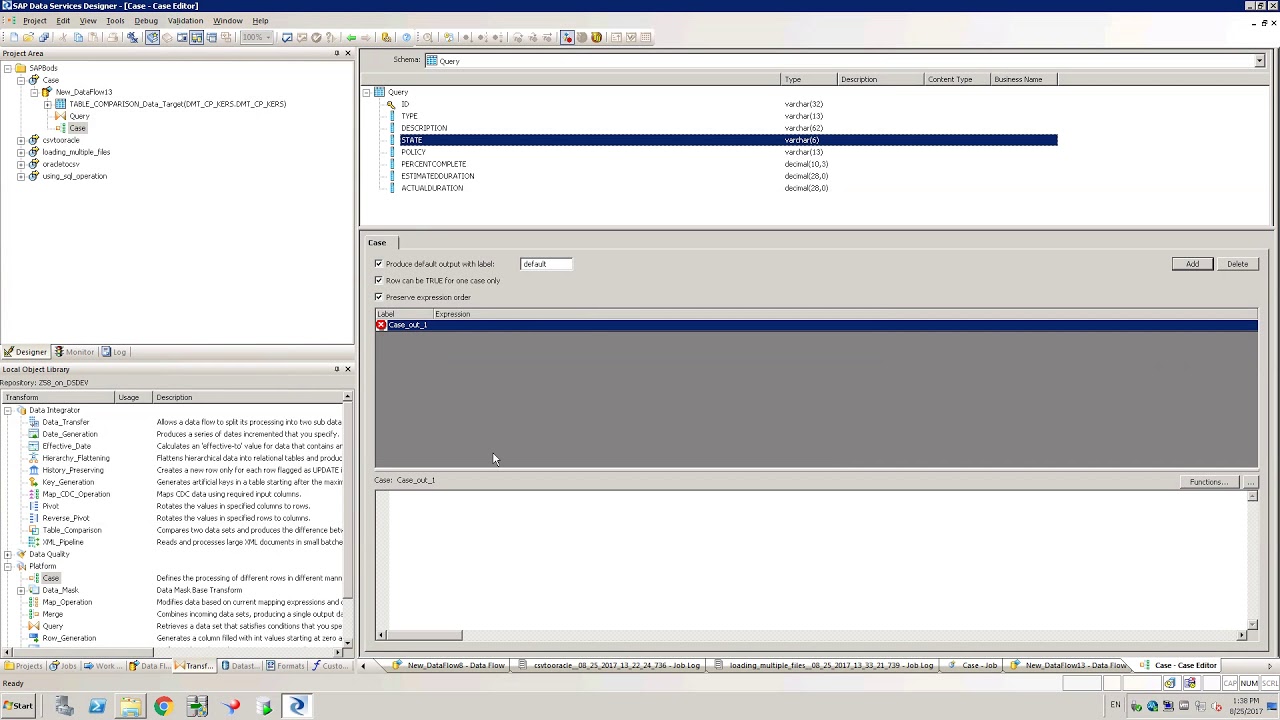Open Windows Explorer folder in taskbar
This screenshot has height=720, width=1280.
[130, 707]
